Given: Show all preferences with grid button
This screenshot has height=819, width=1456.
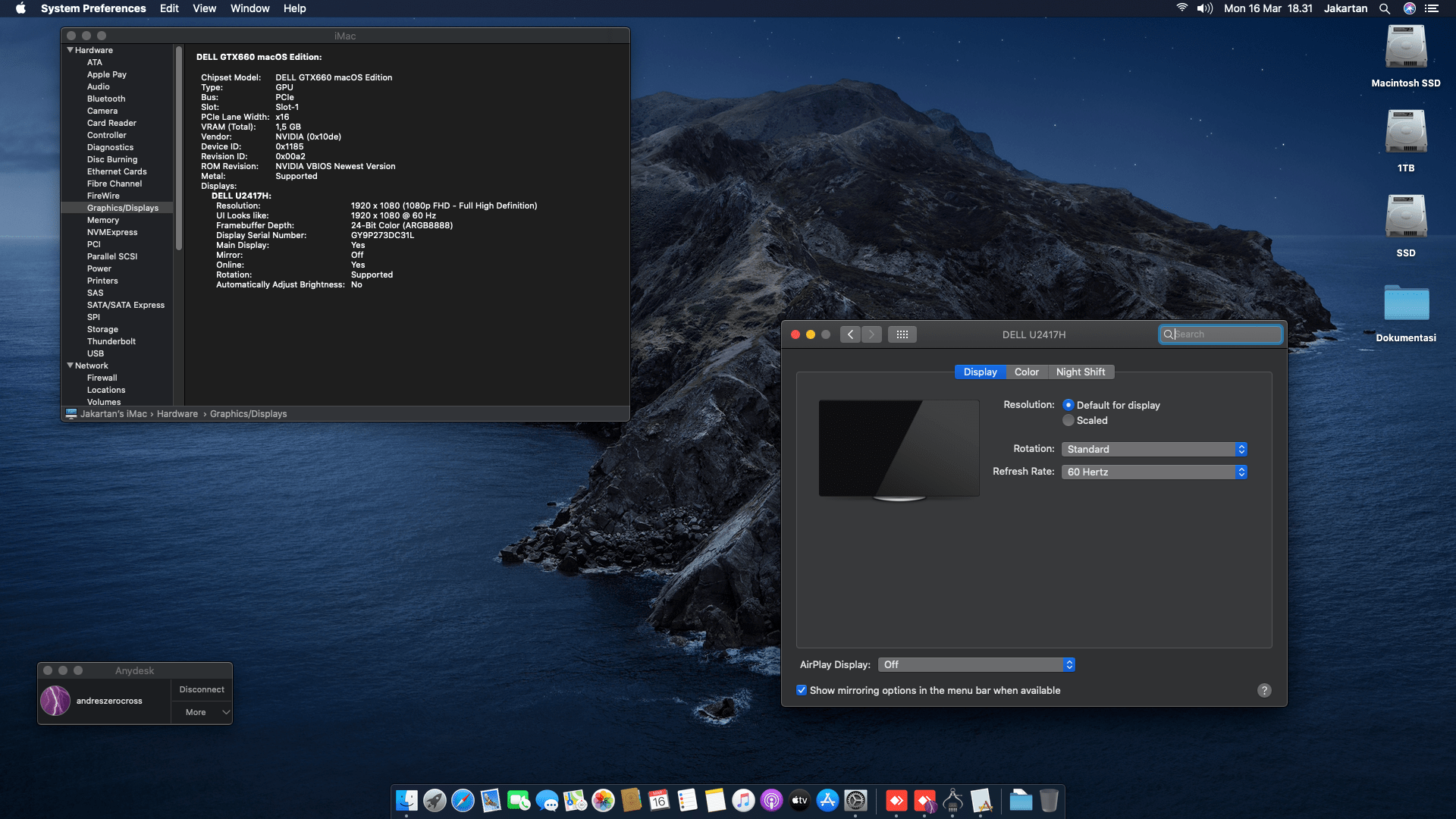Looking at the screenshot, I should [902, 334].
